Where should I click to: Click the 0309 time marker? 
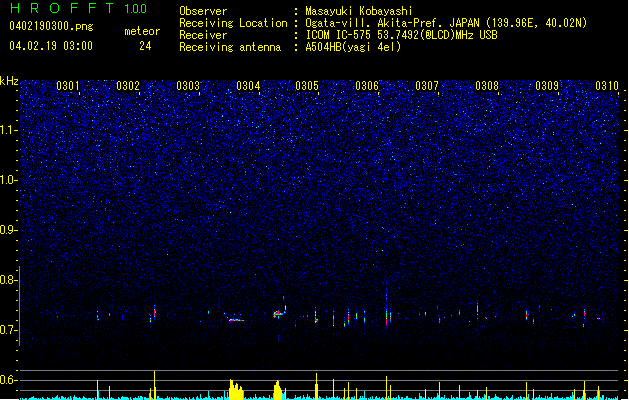(x=547, y=86)
